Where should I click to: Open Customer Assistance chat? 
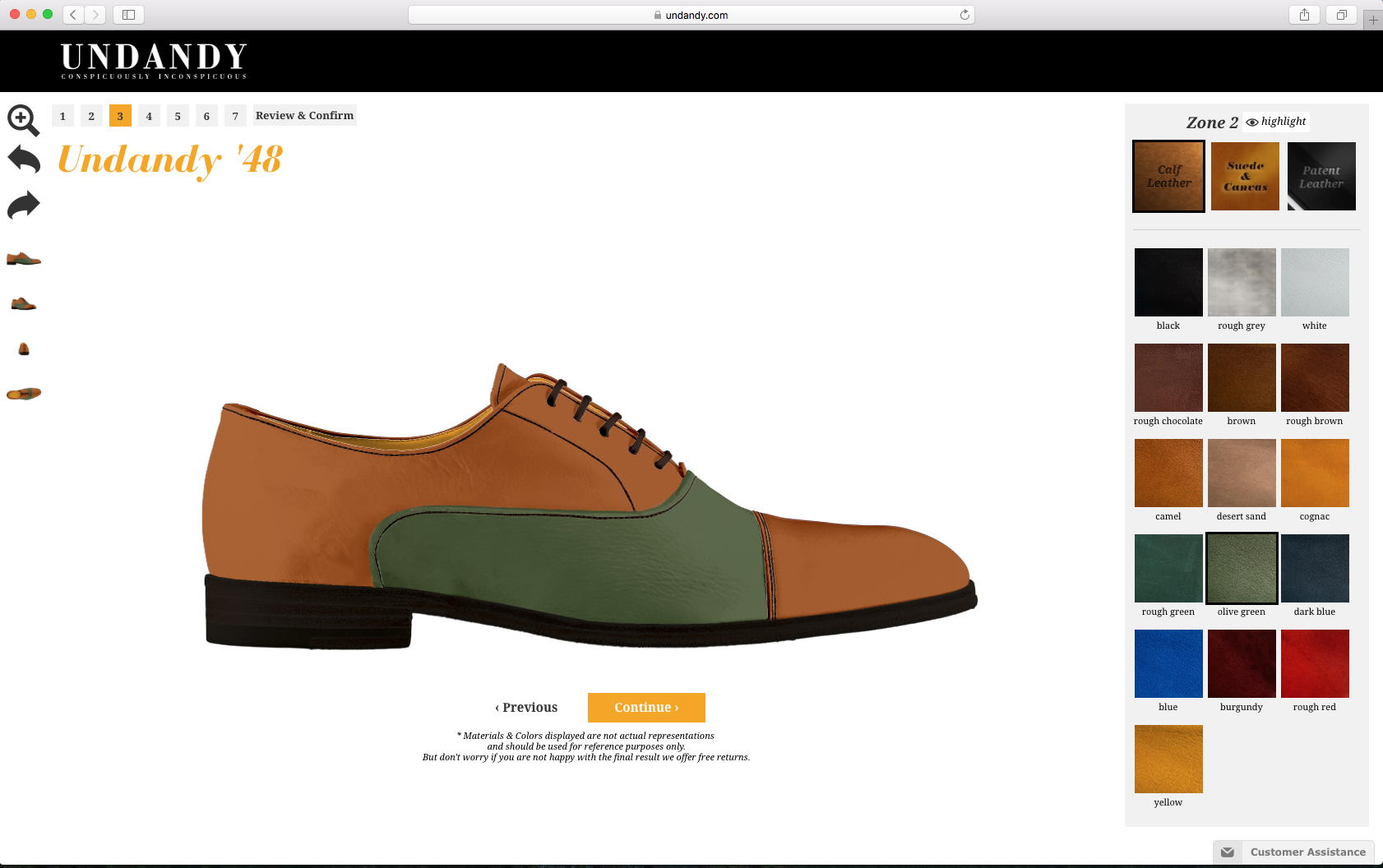[1293, 852]
